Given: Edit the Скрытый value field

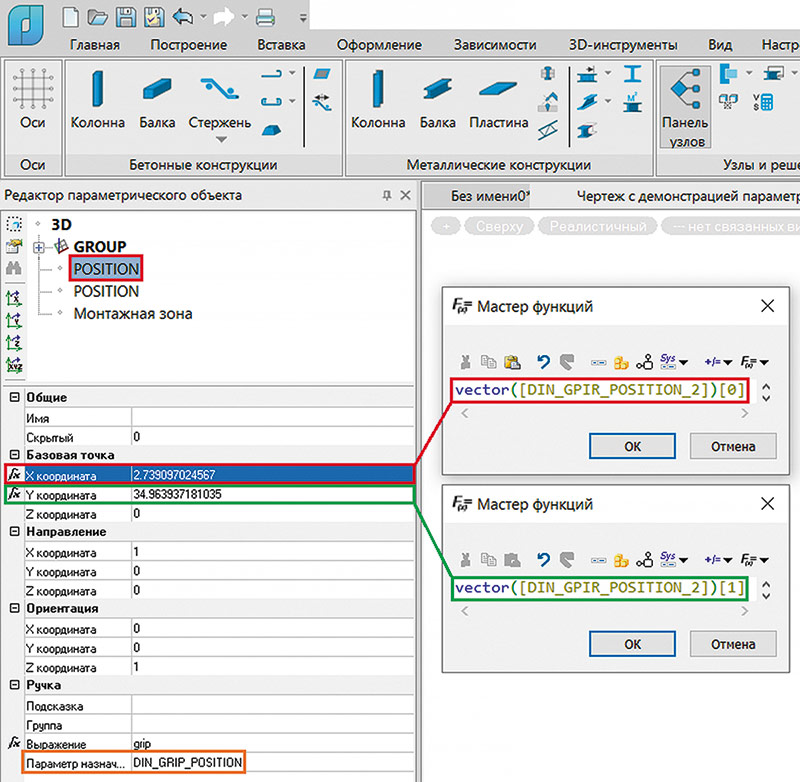Looking at the screenshot, I should pos(272,437).
